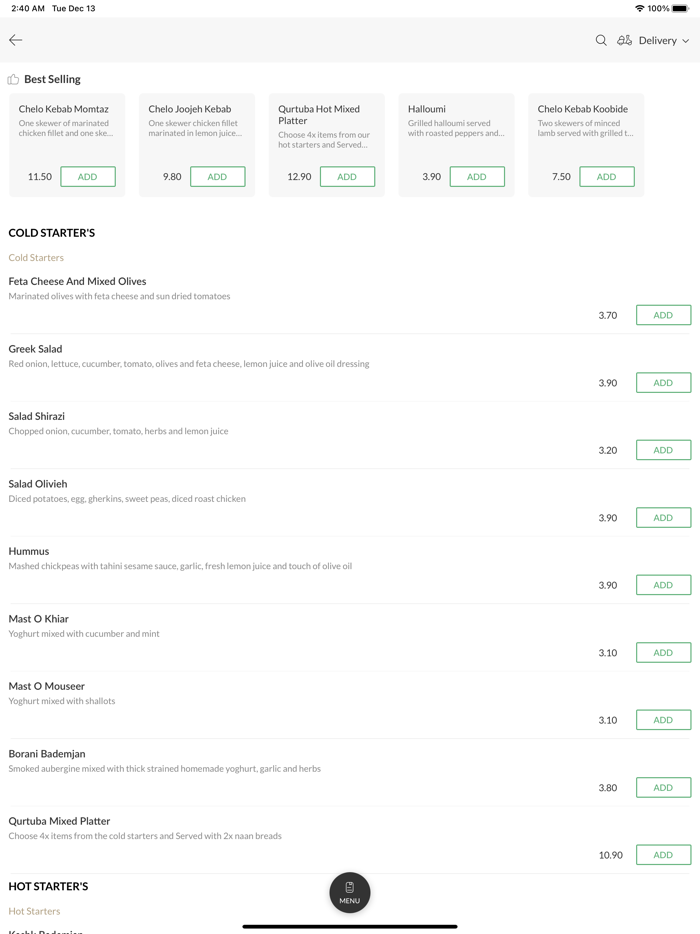Tap the thumbs-up Best Selling icon
Screen dimensions: 700x934
pyautogui.click(x=13, y=79)
